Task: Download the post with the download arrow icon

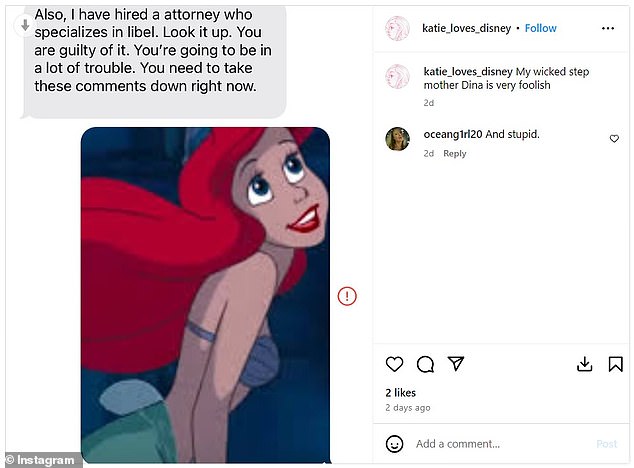Action: pyautogui.click(x=584, y=364)
